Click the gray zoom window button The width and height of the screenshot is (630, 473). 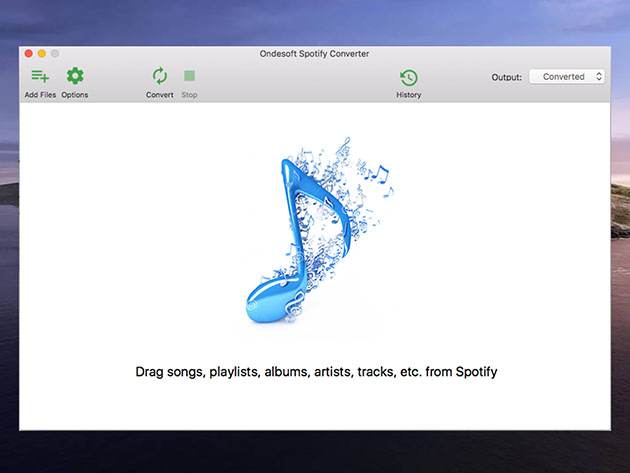55,53
